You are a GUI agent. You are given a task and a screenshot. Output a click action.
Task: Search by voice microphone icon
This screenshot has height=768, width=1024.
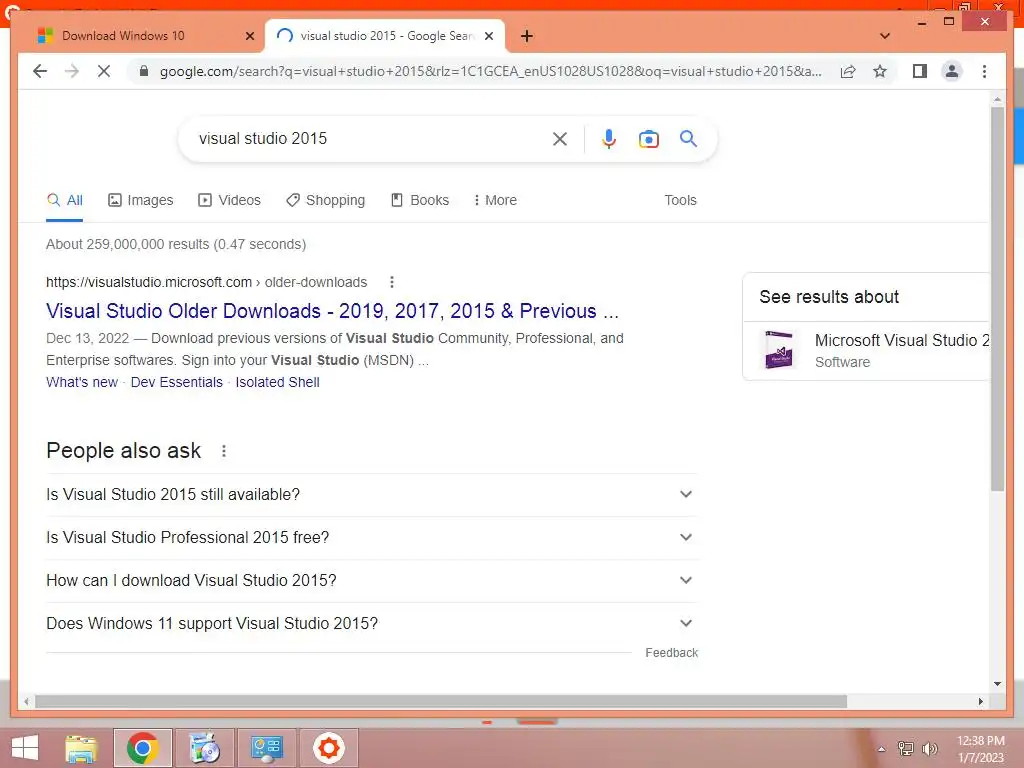pos(609,138)
